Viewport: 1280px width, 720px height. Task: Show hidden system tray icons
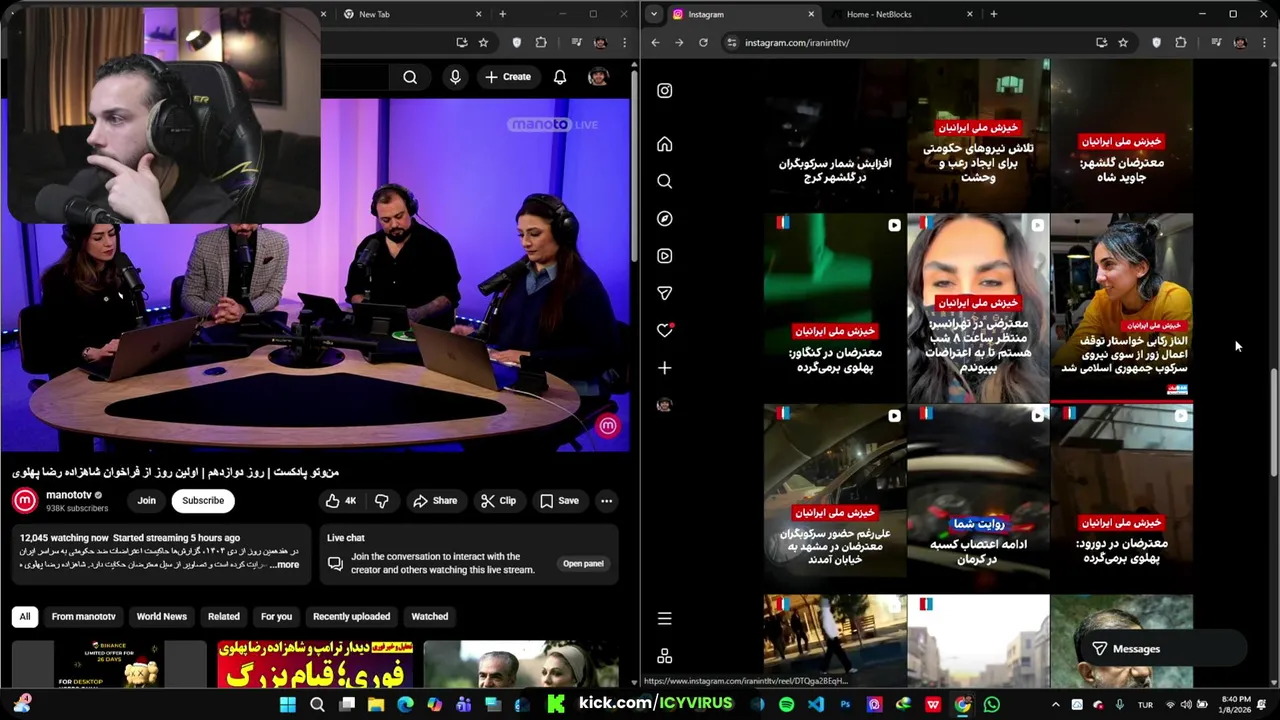pos(1055,704)
